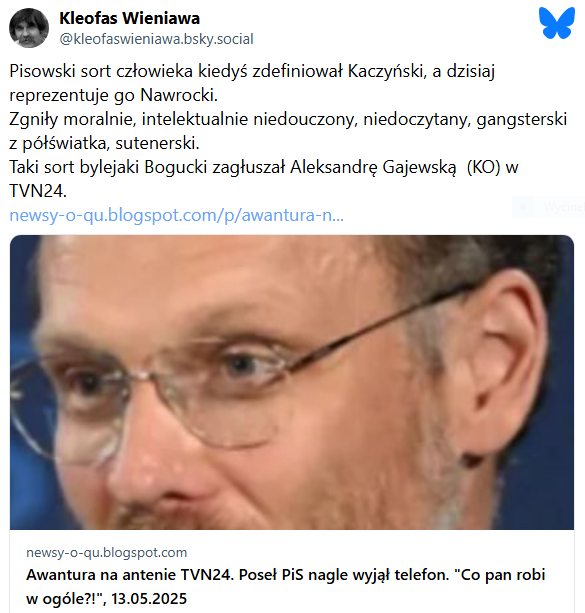
Task: Click the post line mentioning Kaczyński
Action: [x=252, y=71]
